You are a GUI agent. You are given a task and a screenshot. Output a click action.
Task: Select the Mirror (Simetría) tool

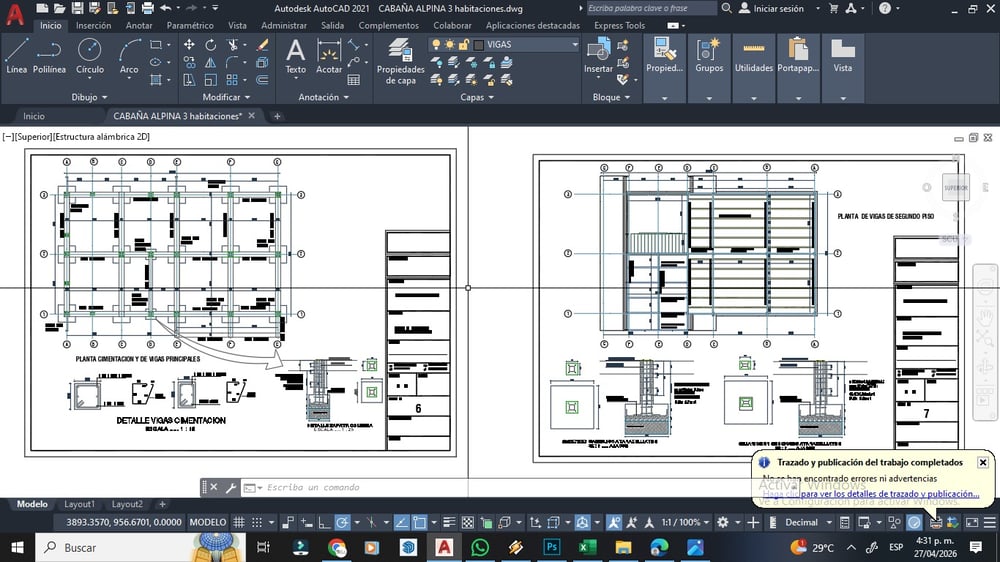[210, 63]
